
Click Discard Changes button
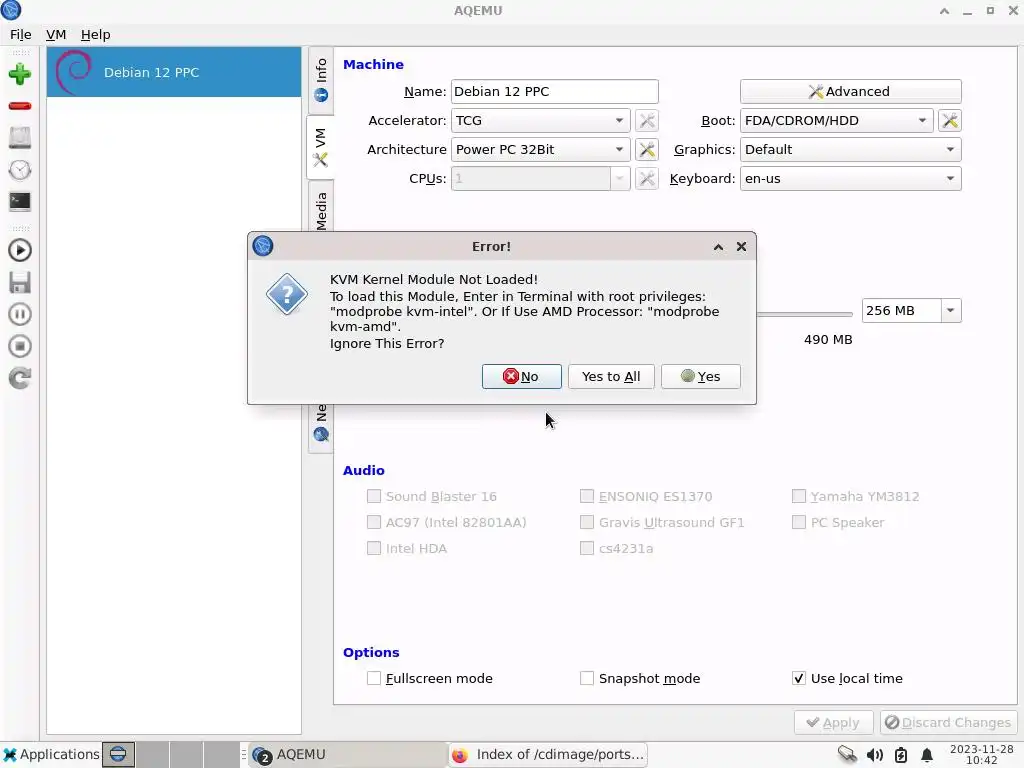948,722
